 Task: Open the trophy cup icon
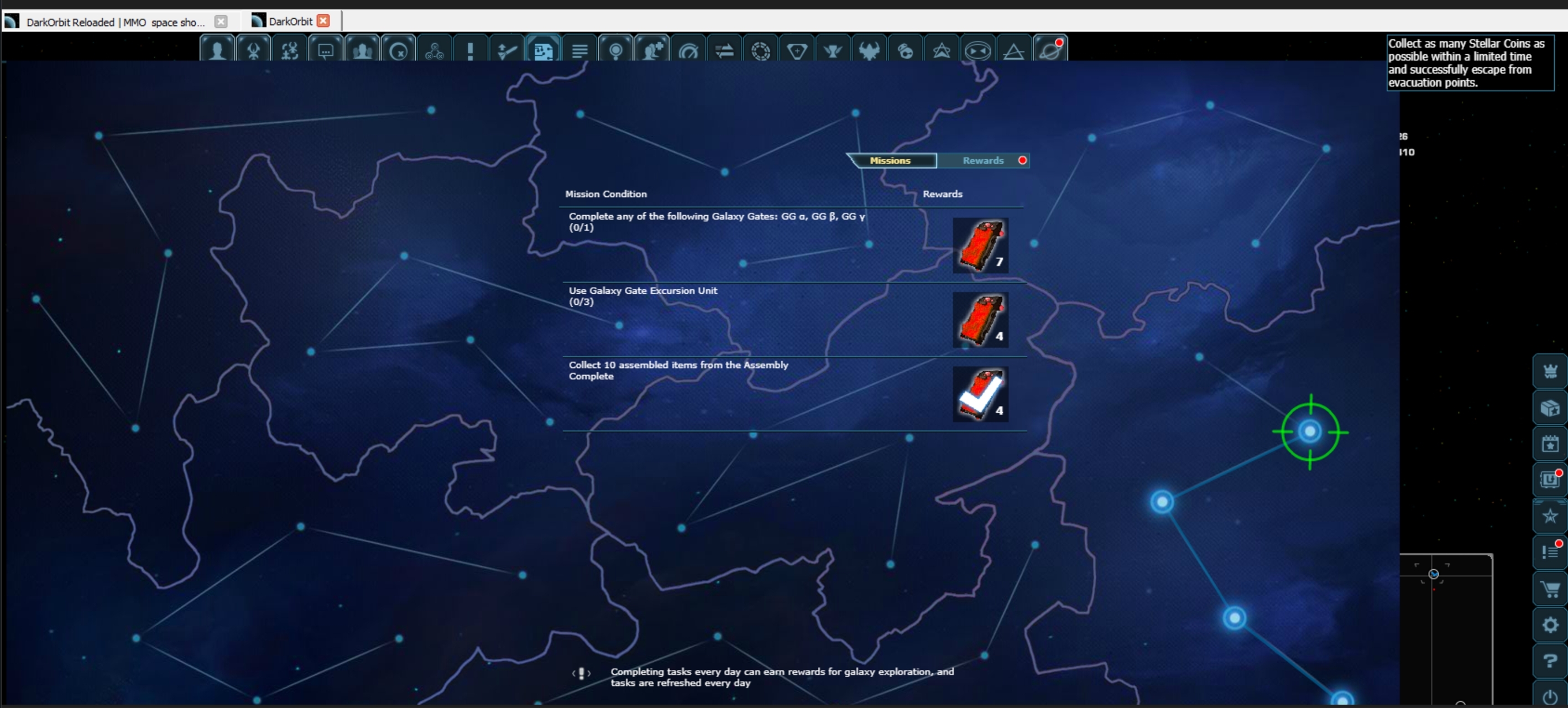(833, 49)
